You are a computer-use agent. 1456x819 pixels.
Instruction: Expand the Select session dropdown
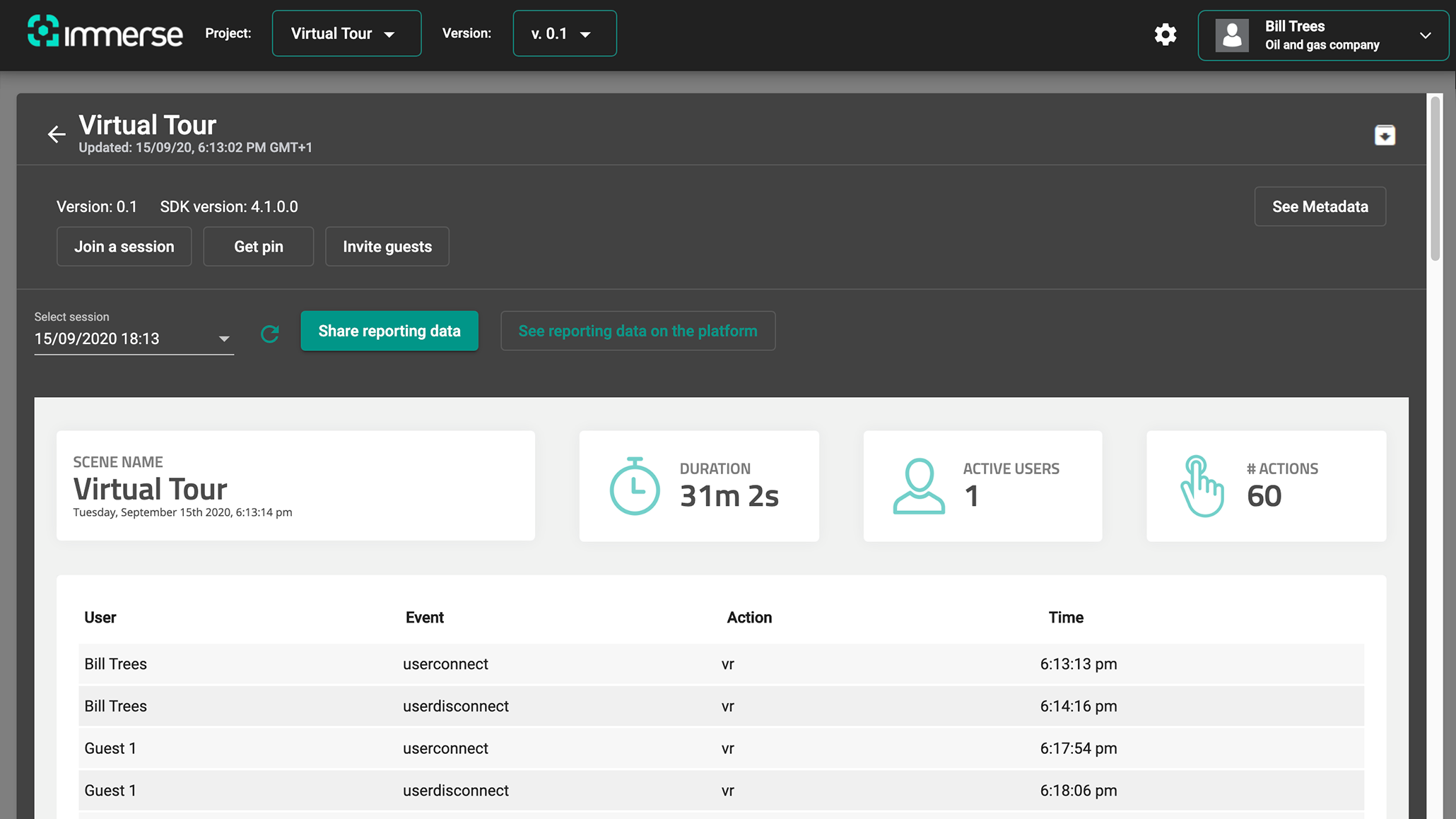tap(134, 338)
